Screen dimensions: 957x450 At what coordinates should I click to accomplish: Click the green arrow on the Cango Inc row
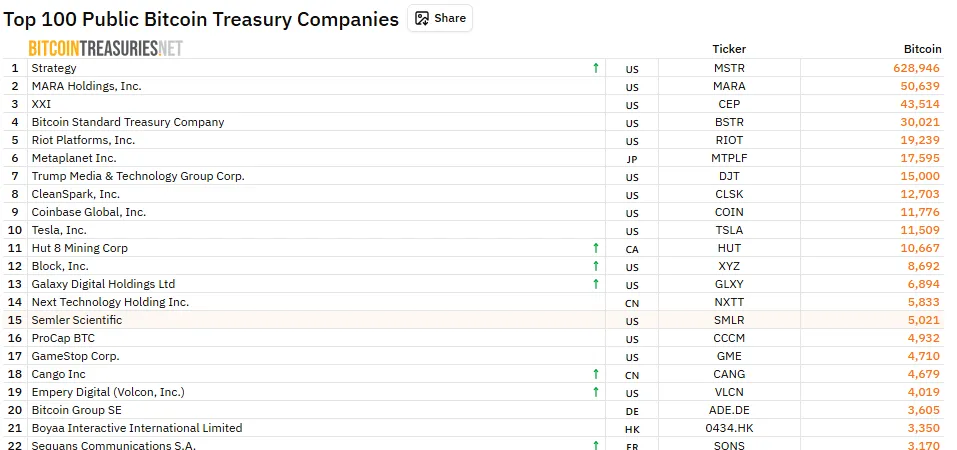pyautogui.click(x=596, y=374)
